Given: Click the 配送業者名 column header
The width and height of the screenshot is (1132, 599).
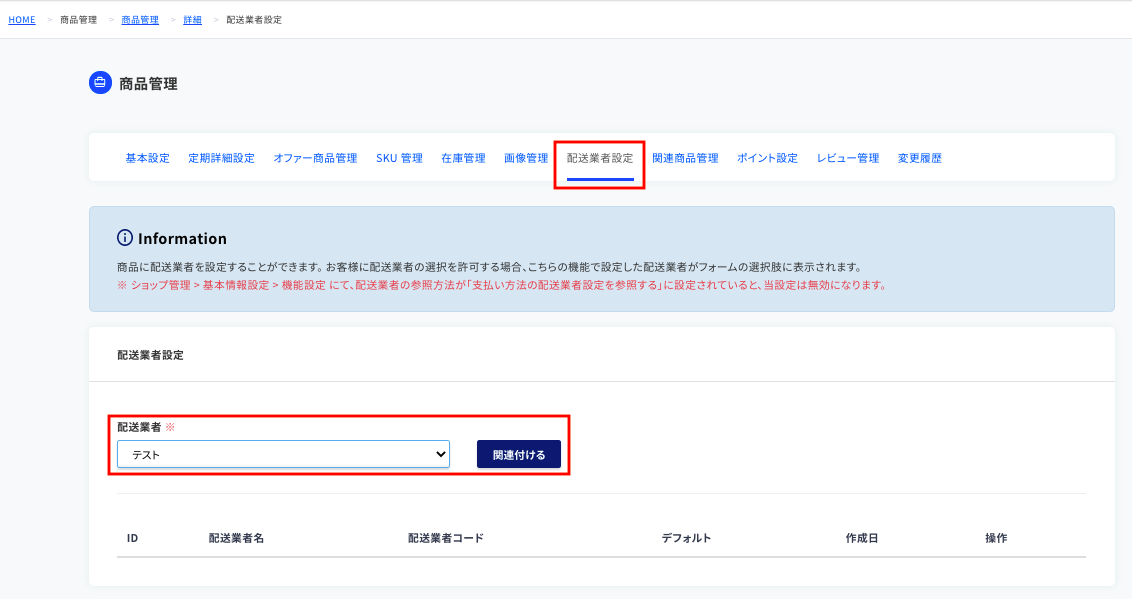Looking at the screenshot, I should pyautogui.click(x=236, y=538).
